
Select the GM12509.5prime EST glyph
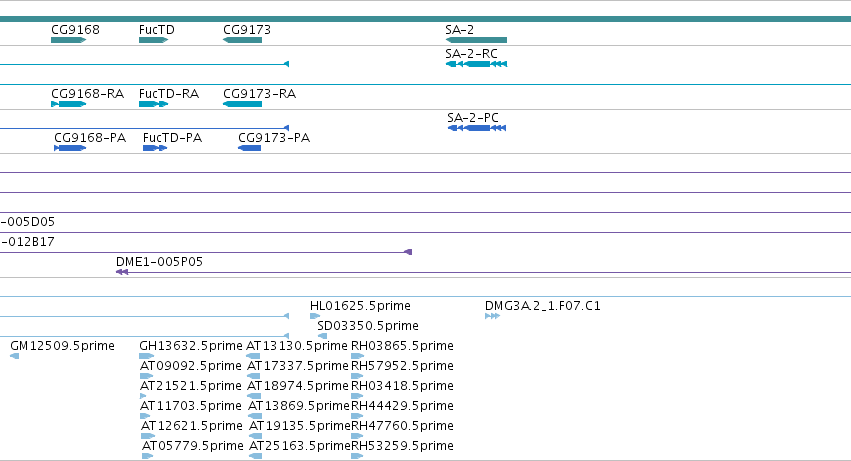point(15,356)
